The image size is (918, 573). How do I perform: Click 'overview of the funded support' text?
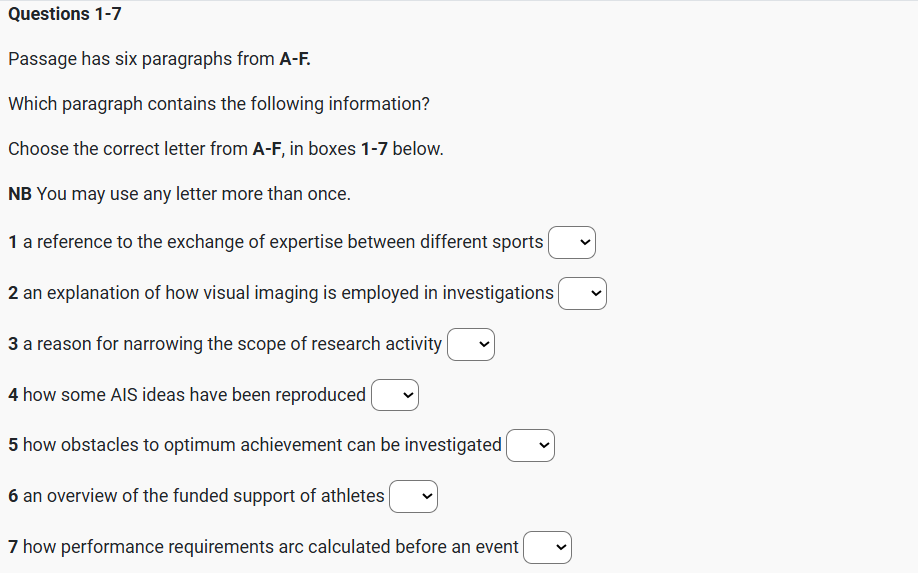(203, 496)
